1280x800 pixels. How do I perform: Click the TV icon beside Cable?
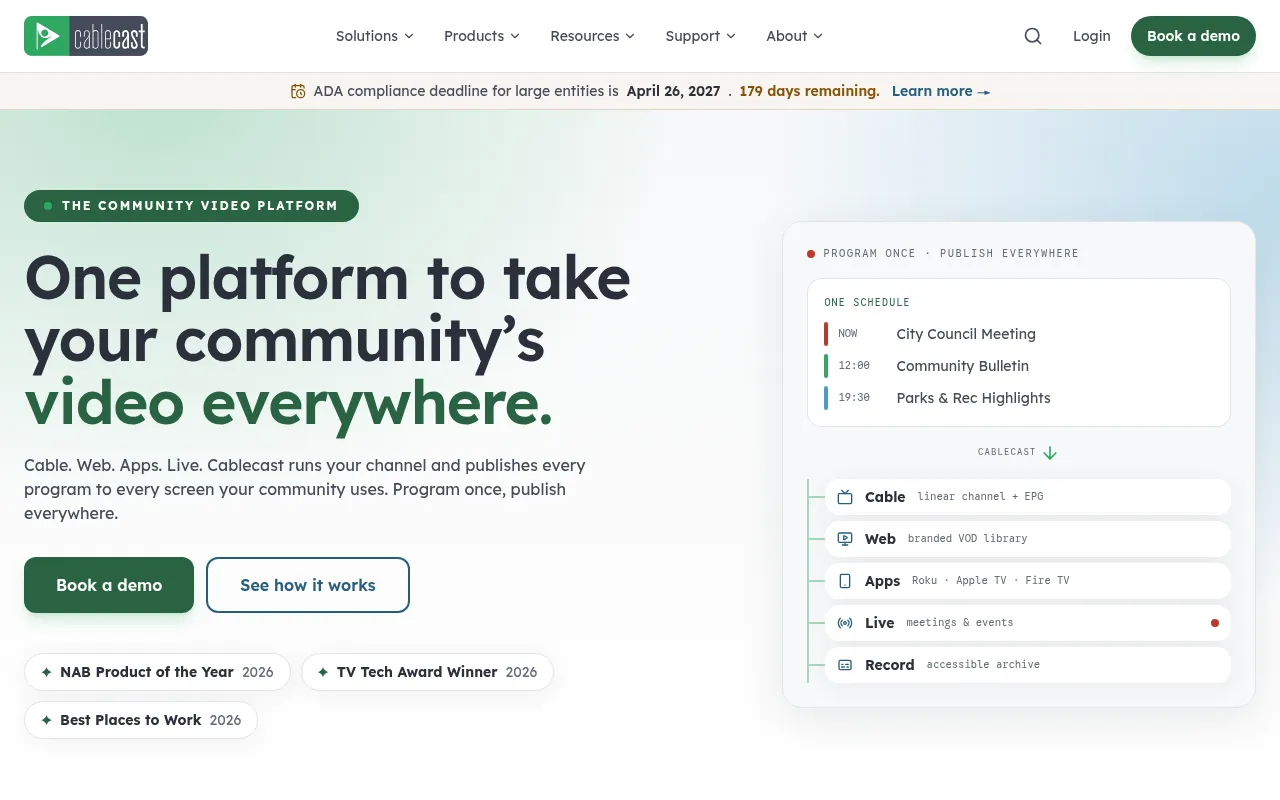(845, 497)
